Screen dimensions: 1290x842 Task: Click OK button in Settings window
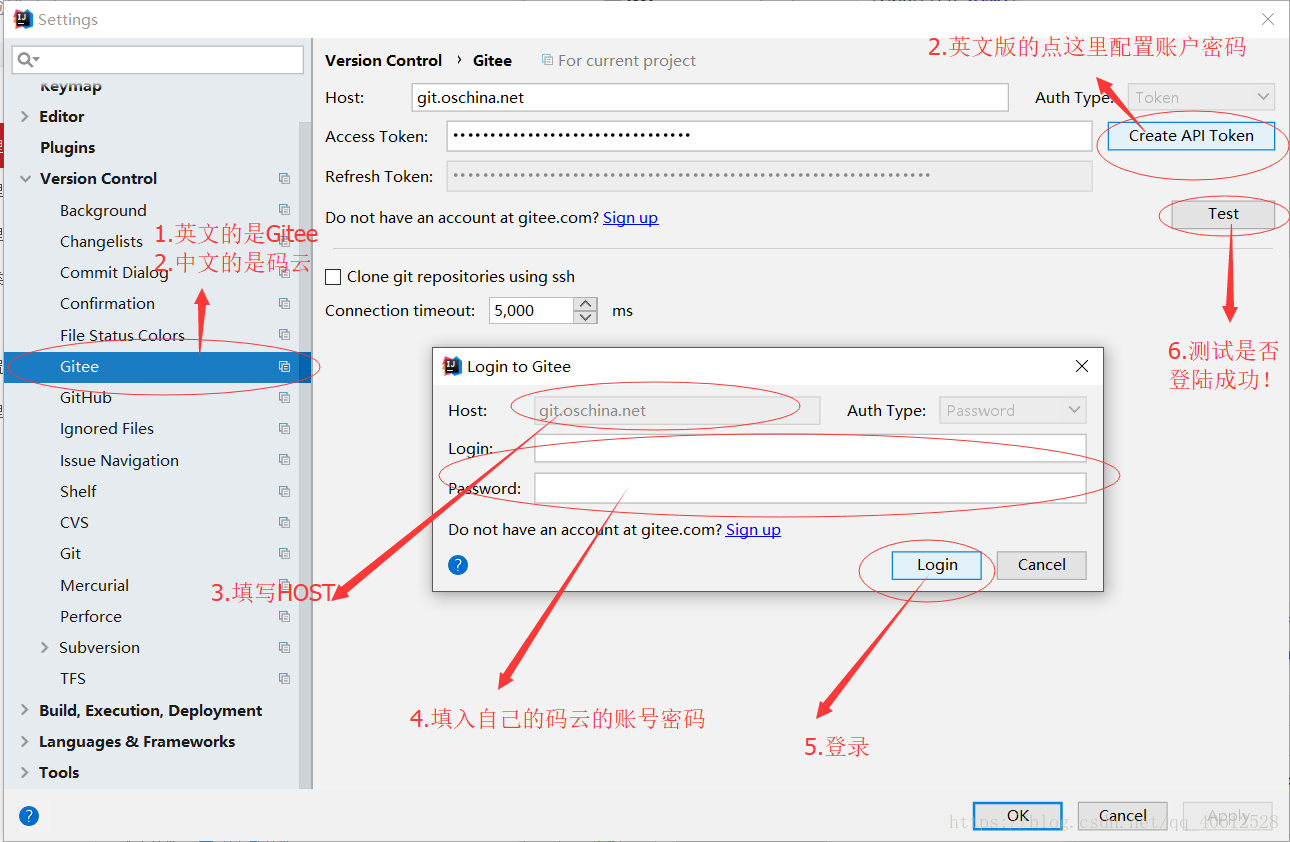pos(1018,815)
